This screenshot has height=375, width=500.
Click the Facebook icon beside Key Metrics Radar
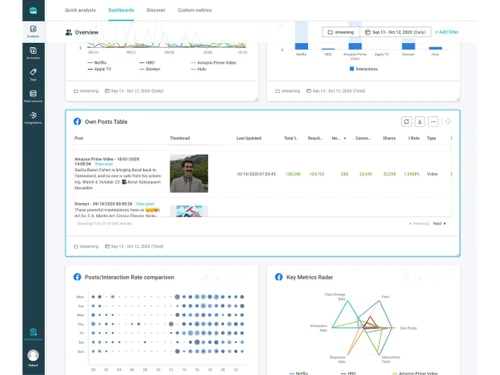click(279, 277)
